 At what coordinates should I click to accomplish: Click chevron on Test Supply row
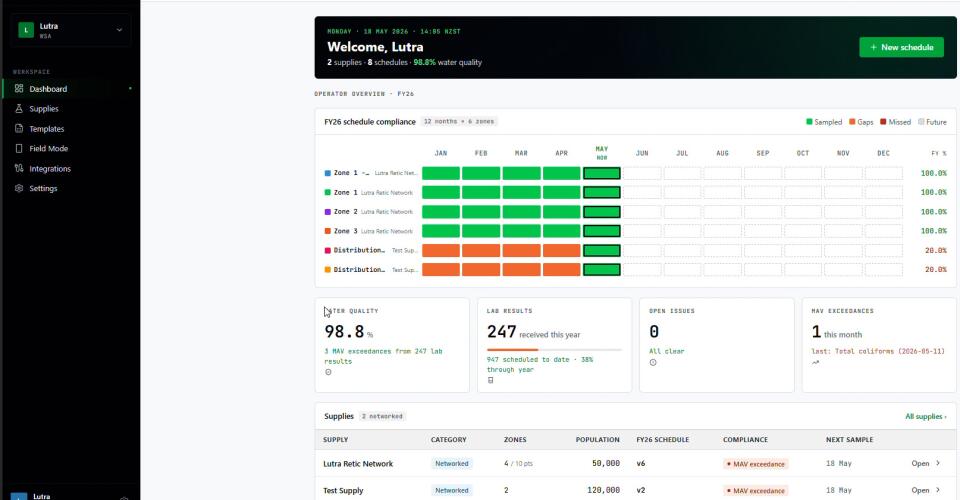click(x=938, y=490)
